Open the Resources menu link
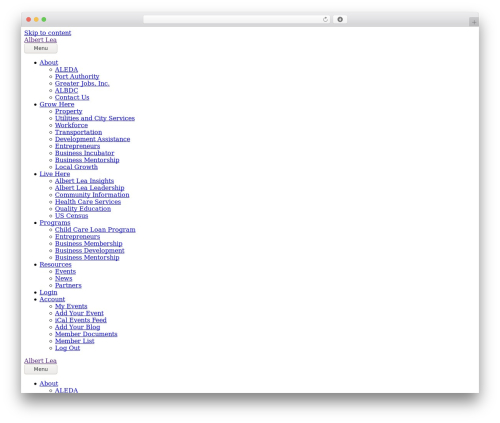The width and height of the screenshot is (500, 423). [55, 264]
